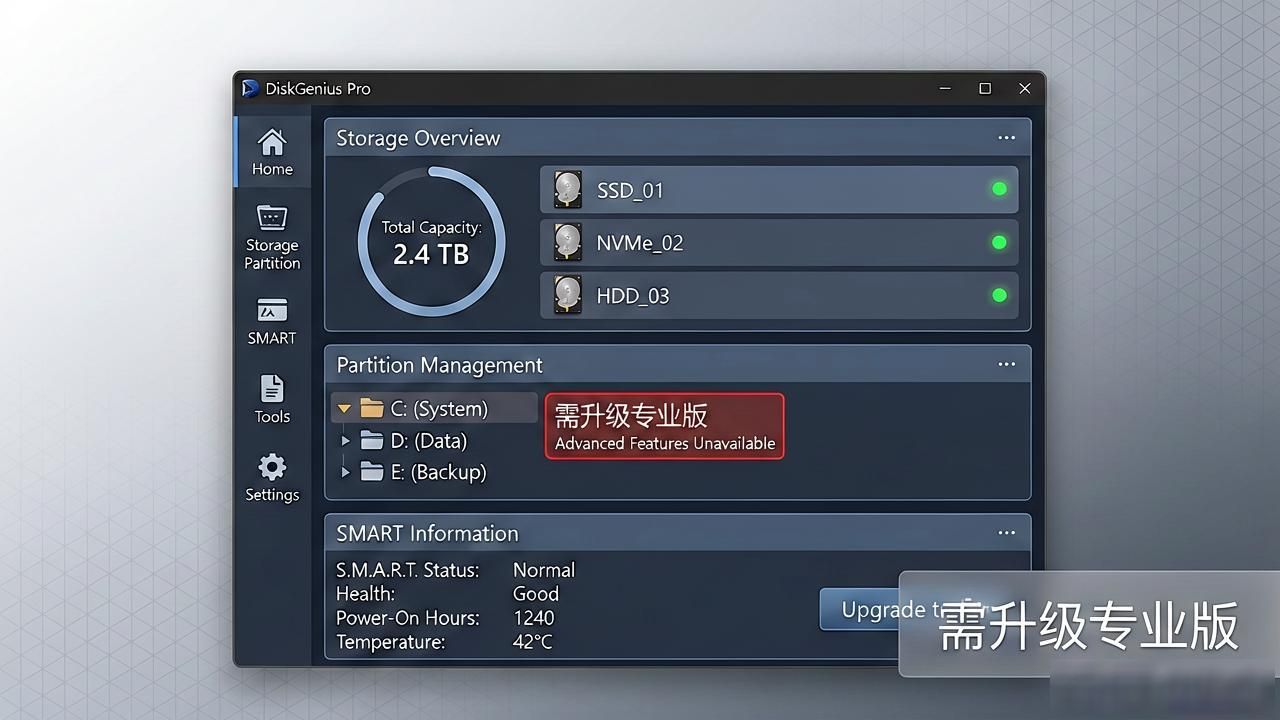Click NVMe_02 green status indicator
Image resolution: width=1280 pixels, height=720 pixels.
tap(999, 242)
